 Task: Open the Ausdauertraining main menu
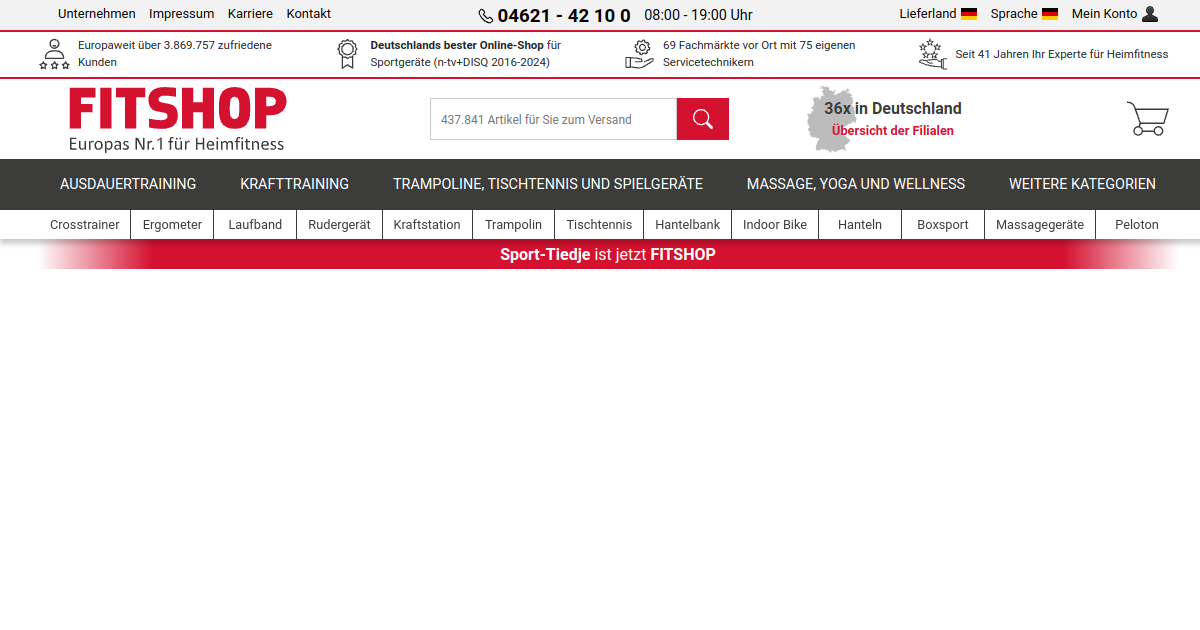(x=128, y=184)
